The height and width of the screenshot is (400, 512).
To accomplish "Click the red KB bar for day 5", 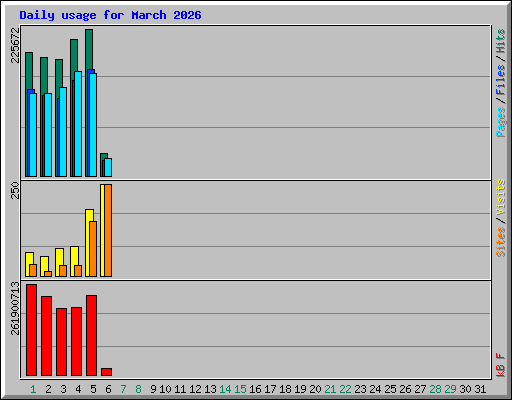I will click(x=92, y=335).
